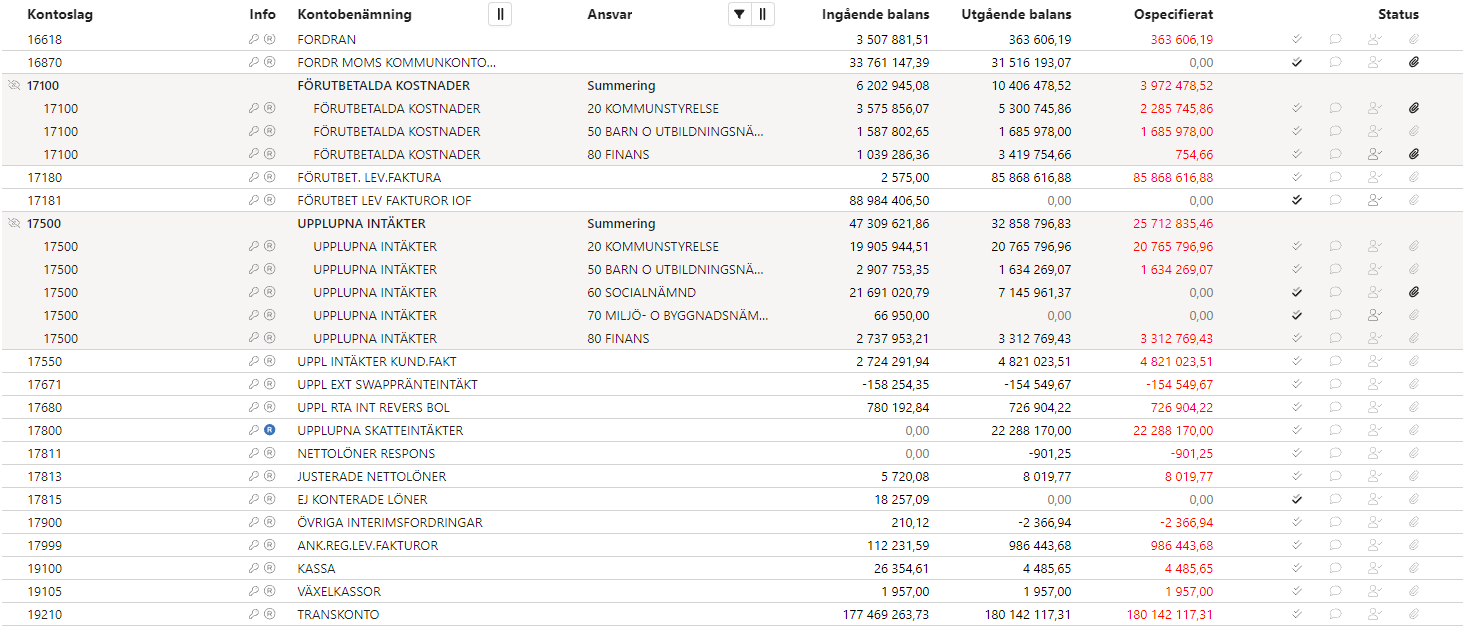Open the comment bubble for 17180 FÖRUTBET. LEV.FAKTURA

1335,177
